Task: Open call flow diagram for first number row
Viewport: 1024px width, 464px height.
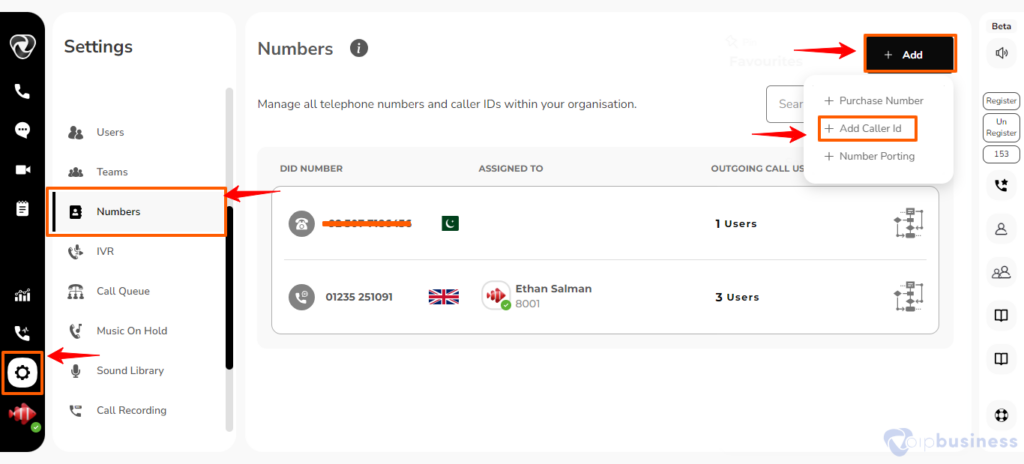Action: click(908, 224)
